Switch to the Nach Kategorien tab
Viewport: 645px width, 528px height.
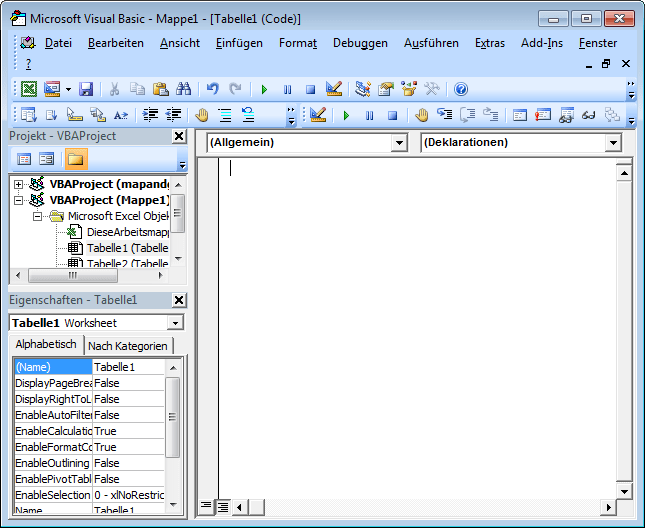point(128,346)
